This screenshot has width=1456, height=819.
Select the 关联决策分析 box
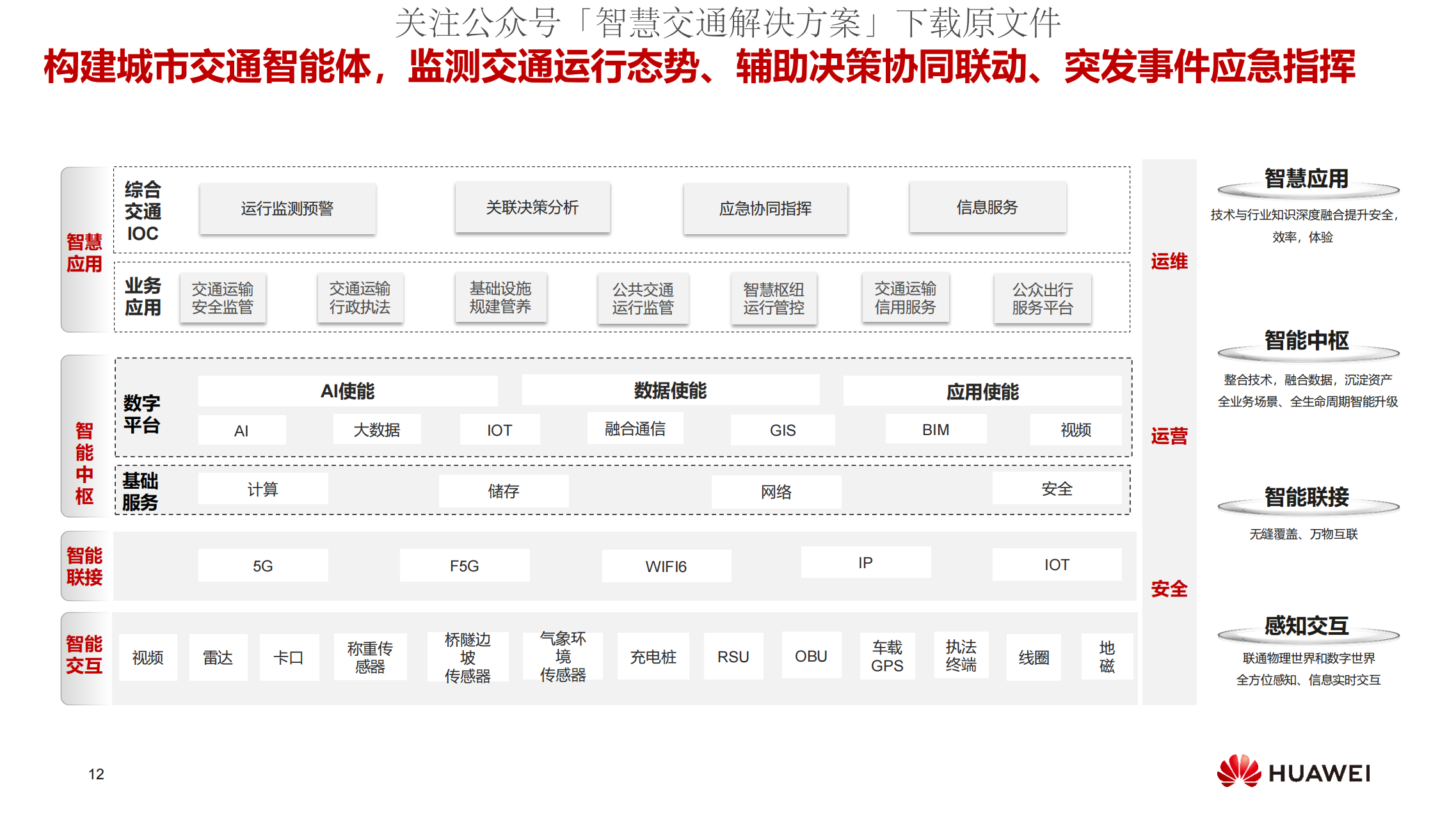532,207
